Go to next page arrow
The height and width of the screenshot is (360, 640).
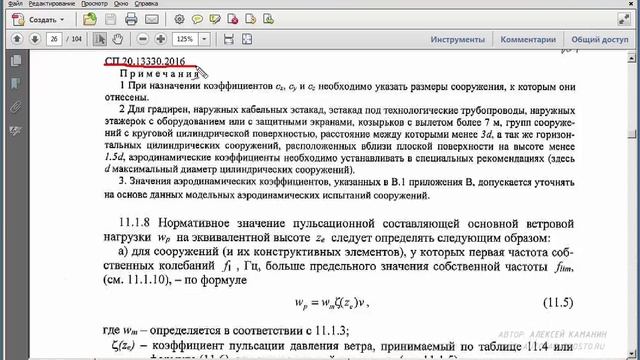[x=35, y=39]
